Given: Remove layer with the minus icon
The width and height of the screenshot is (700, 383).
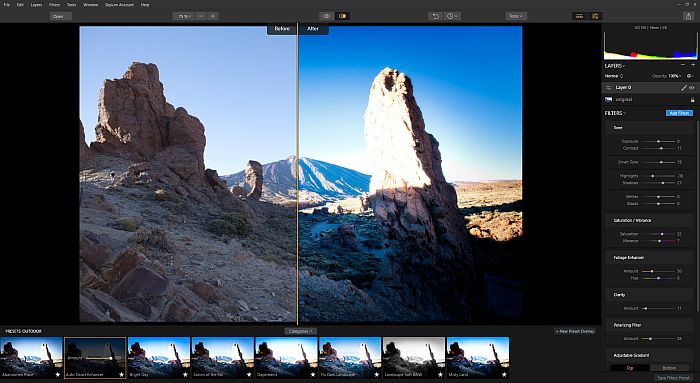Looking at the screenshot, I should [683, 65].
